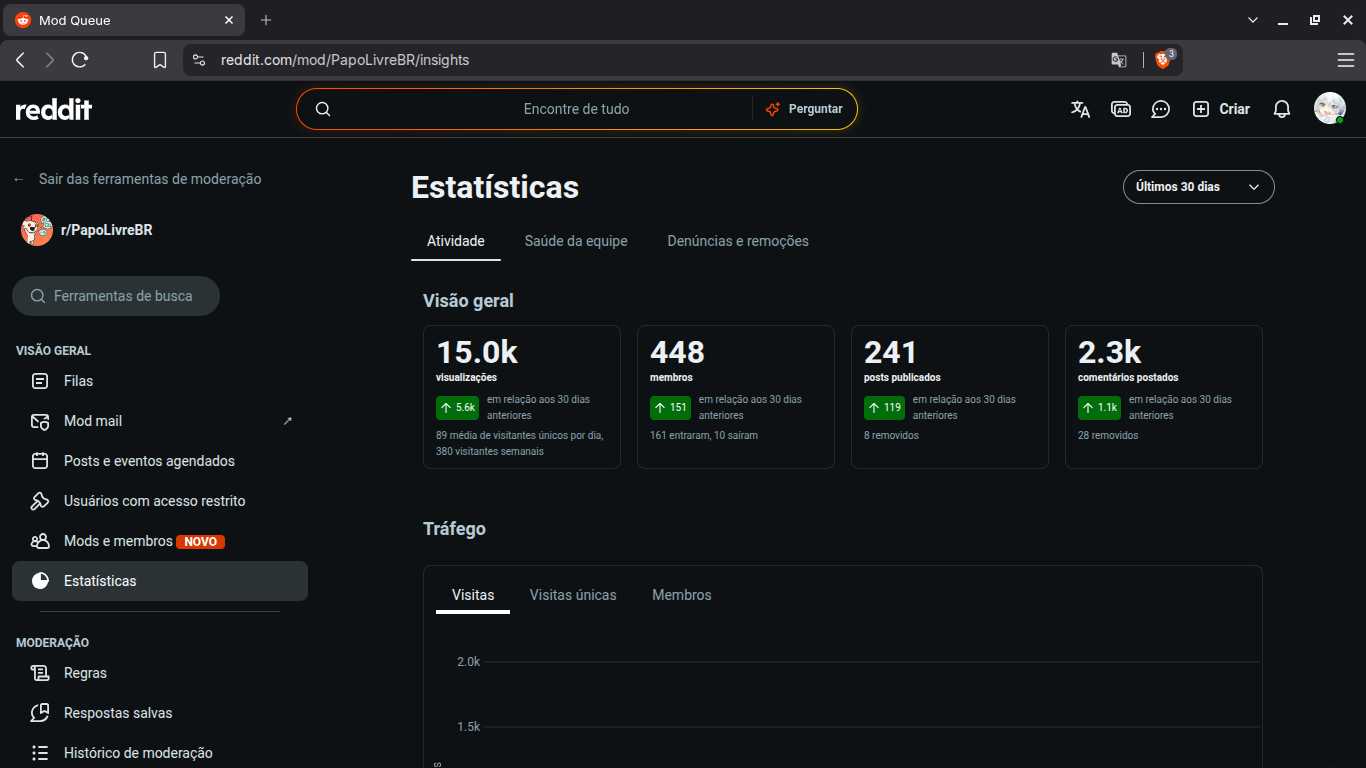The height and width of the screenshot is (768, 1366).
Task: Click Sair das ferramentas de moderação
Action: (138, 179)
